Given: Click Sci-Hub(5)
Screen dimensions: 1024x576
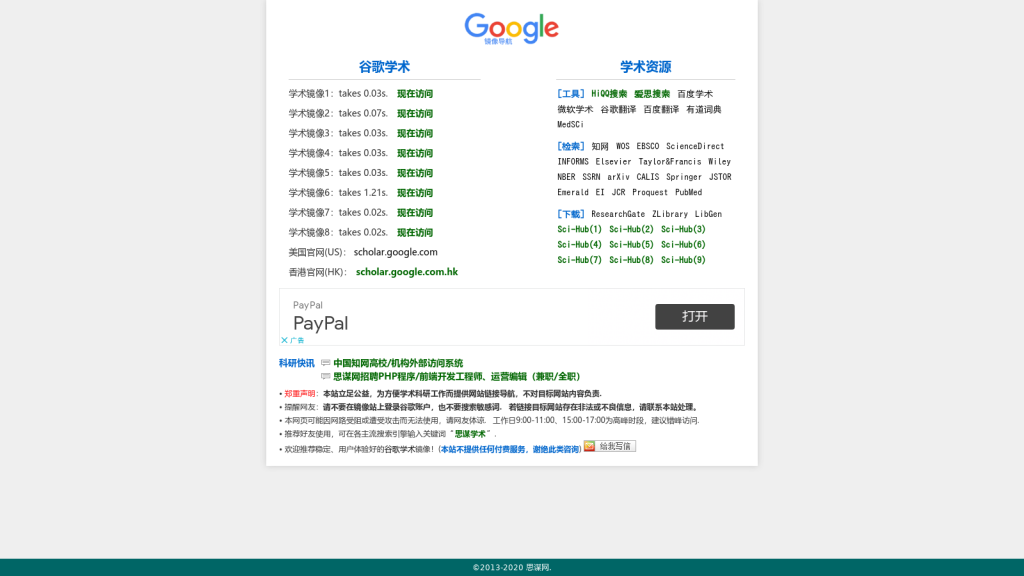Looking at the screenshot, I should [x=631, y=245].
